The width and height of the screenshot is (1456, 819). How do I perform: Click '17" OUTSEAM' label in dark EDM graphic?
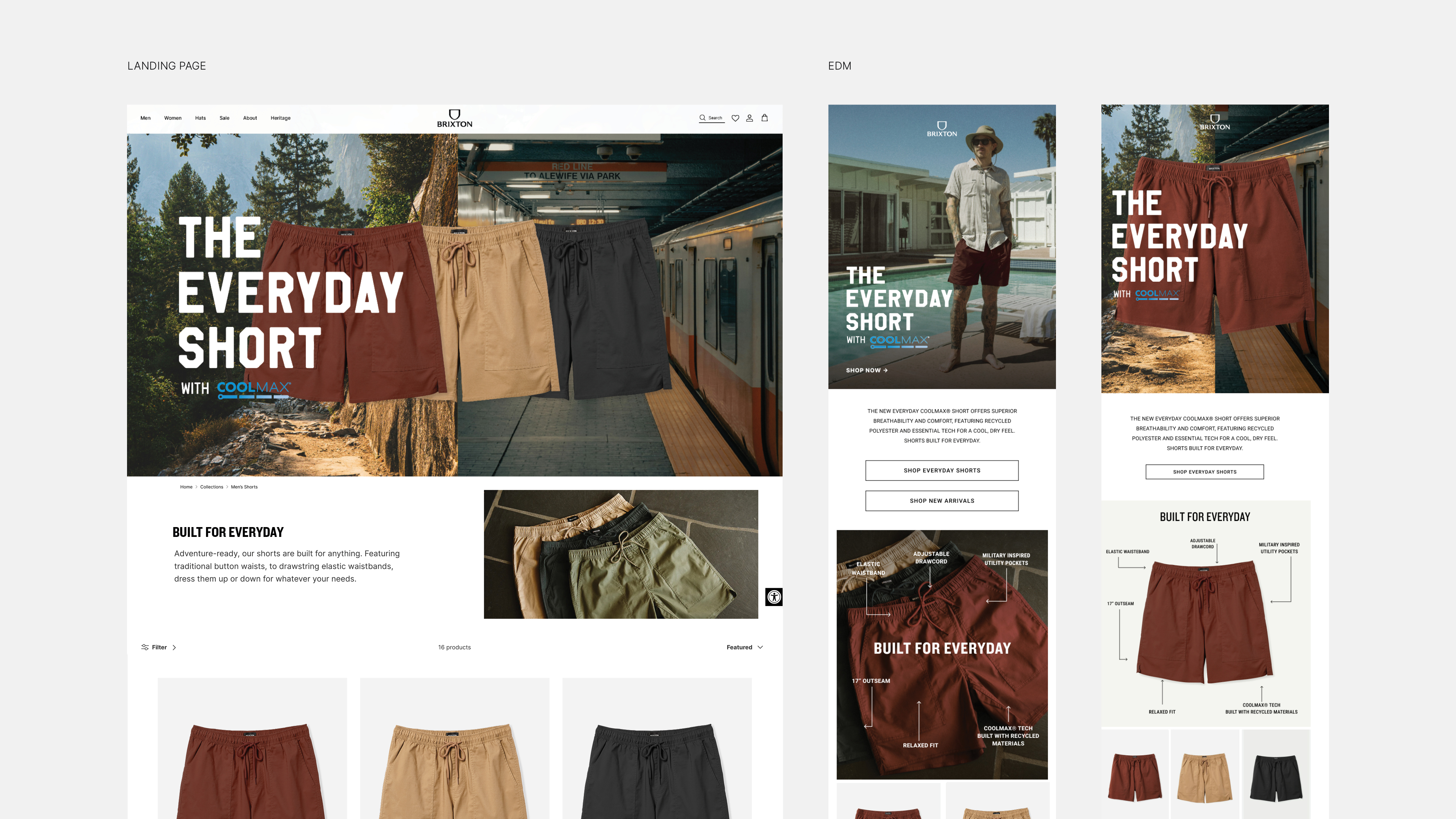pos(871,681)
